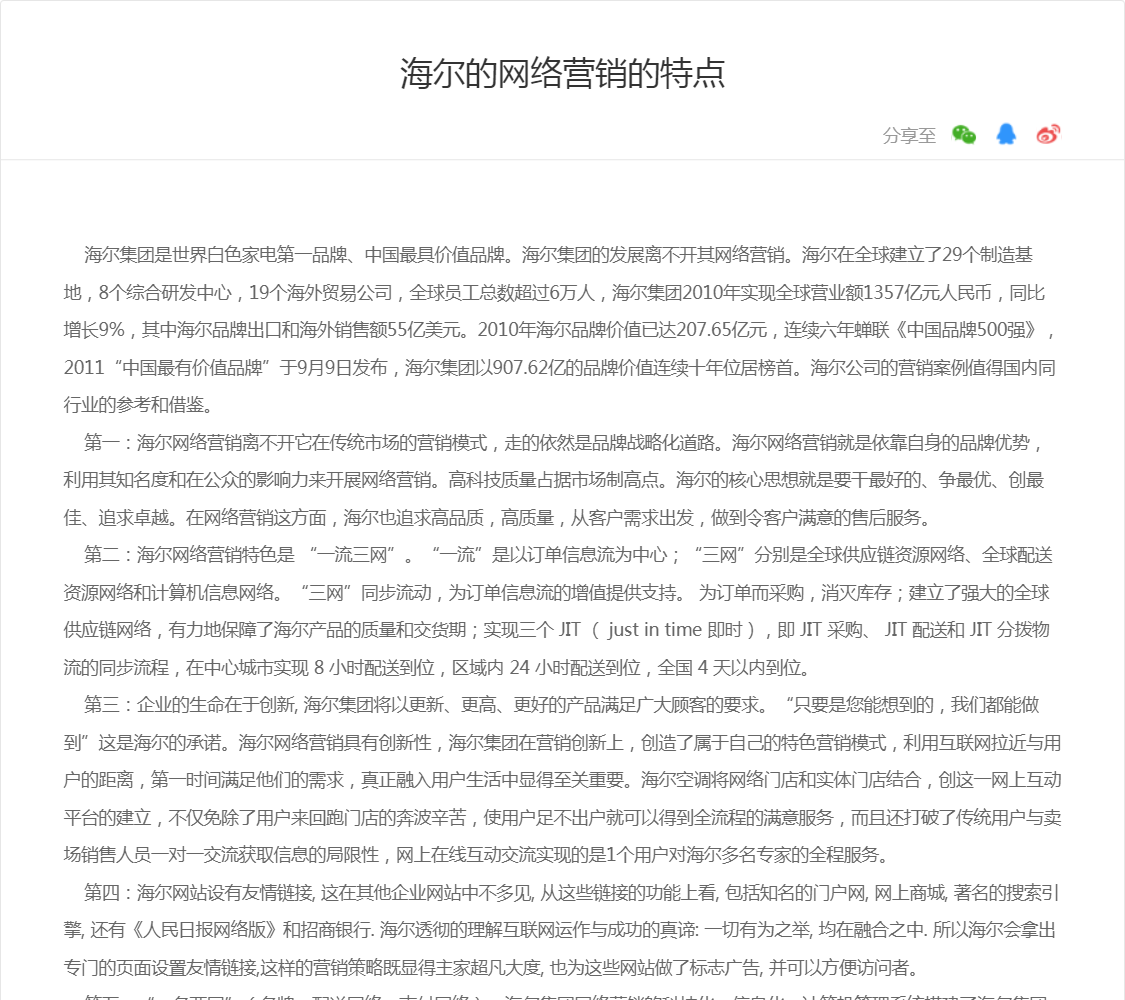Click the line starting 资源网络和计算机信息网络
Screen dimensions: 1125x1000
tap(557, 593)
